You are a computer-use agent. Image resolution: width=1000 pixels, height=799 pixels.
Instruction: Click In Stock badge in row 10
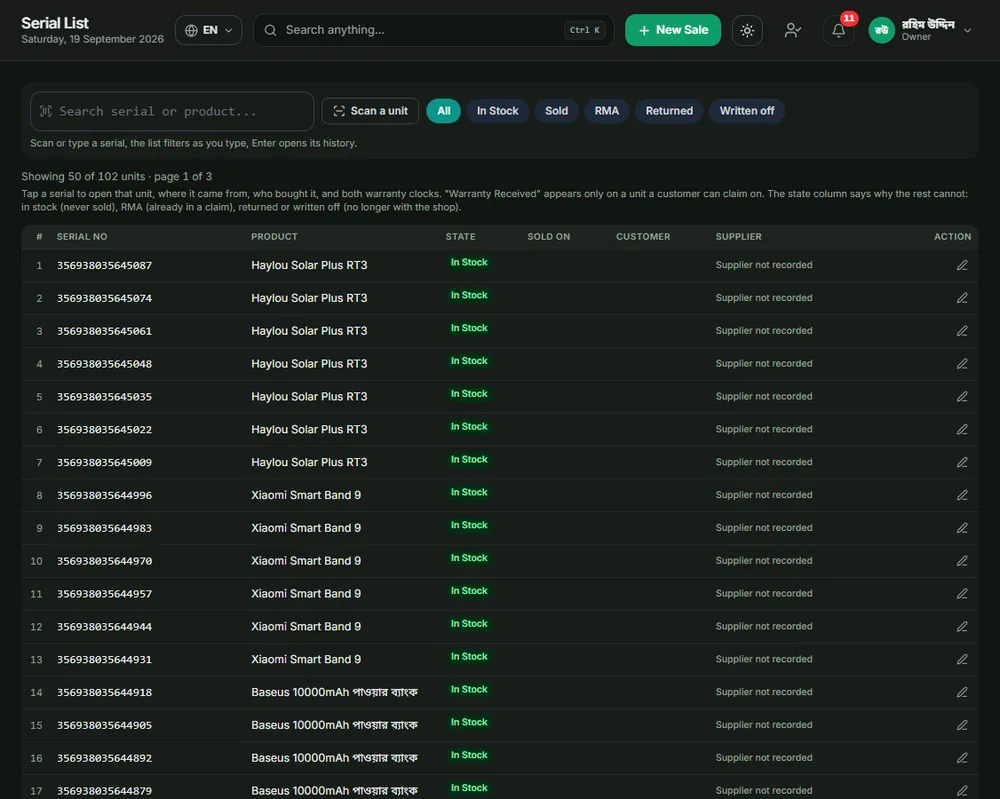pyautogui.click(x=469, y=558)
